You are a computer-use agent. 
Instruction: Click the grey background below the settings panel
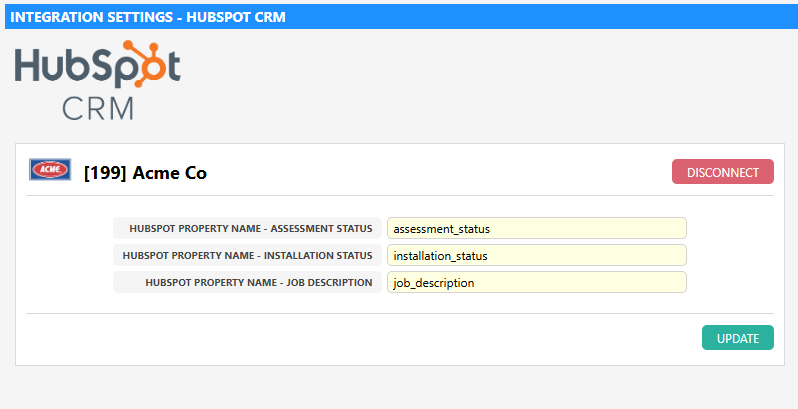click(400, 388)
